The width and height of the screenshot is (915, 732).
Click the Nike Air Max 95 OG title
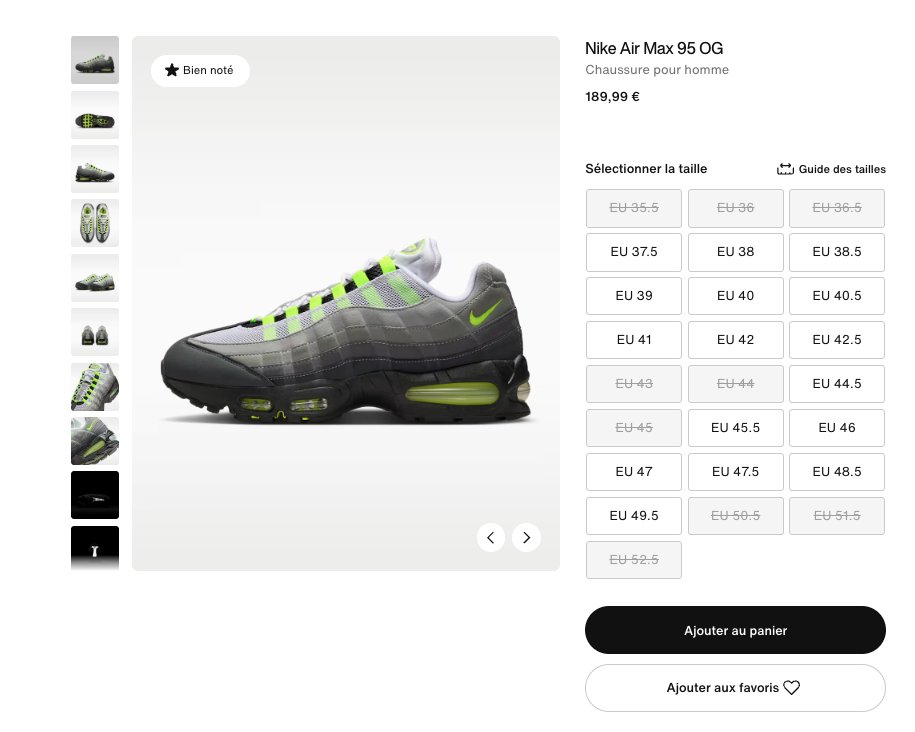tap(654, 48)
